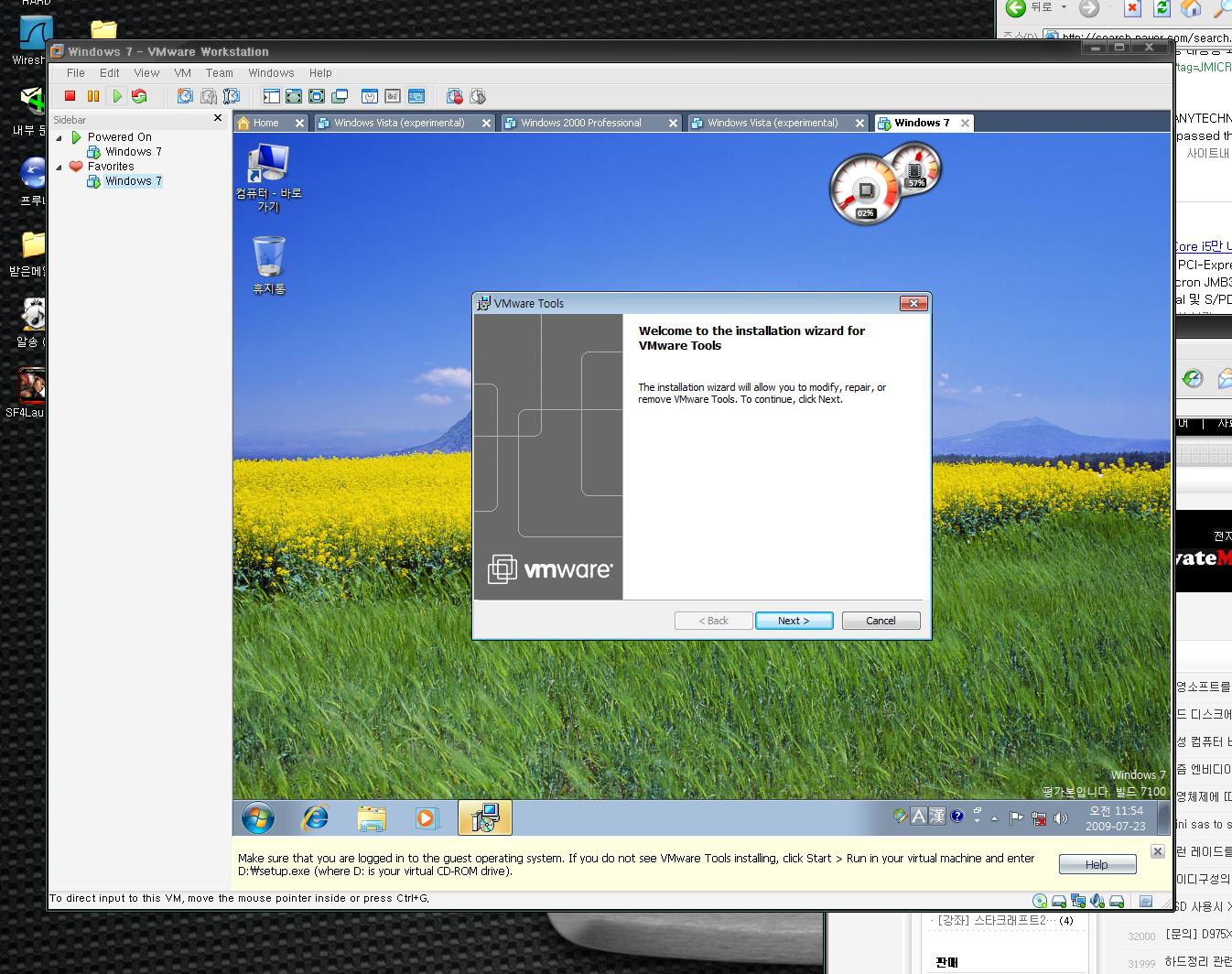Suspend the VM with the pause icon
The height and width of the screenshot is (974, 1232).
(92, 96)
